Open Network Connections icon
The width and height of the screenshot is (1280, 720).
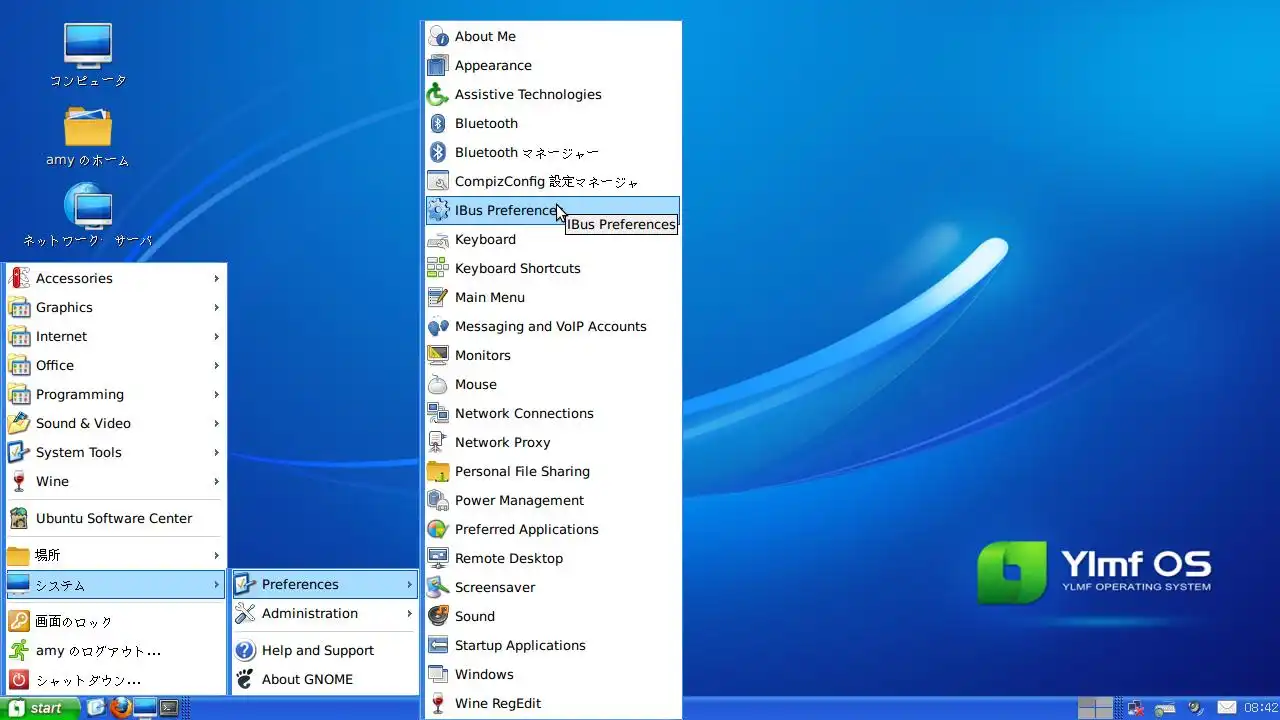point(438,413)
